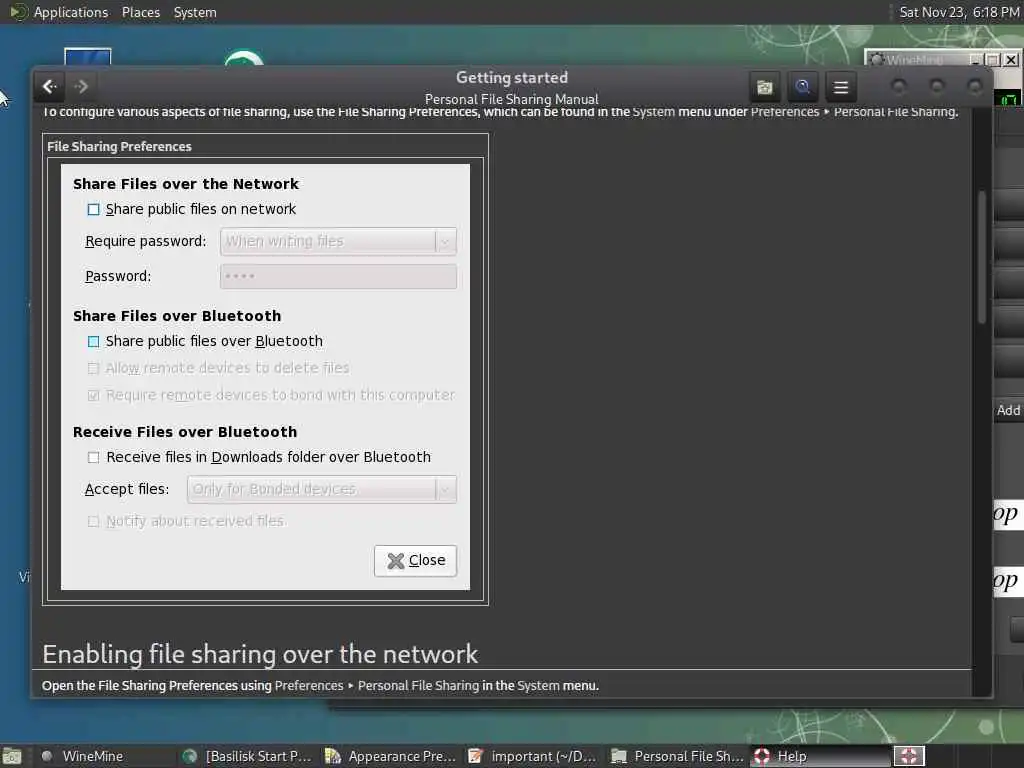
Task: Open the hamburger menu in Help viewer
Action: coord(841,87)
